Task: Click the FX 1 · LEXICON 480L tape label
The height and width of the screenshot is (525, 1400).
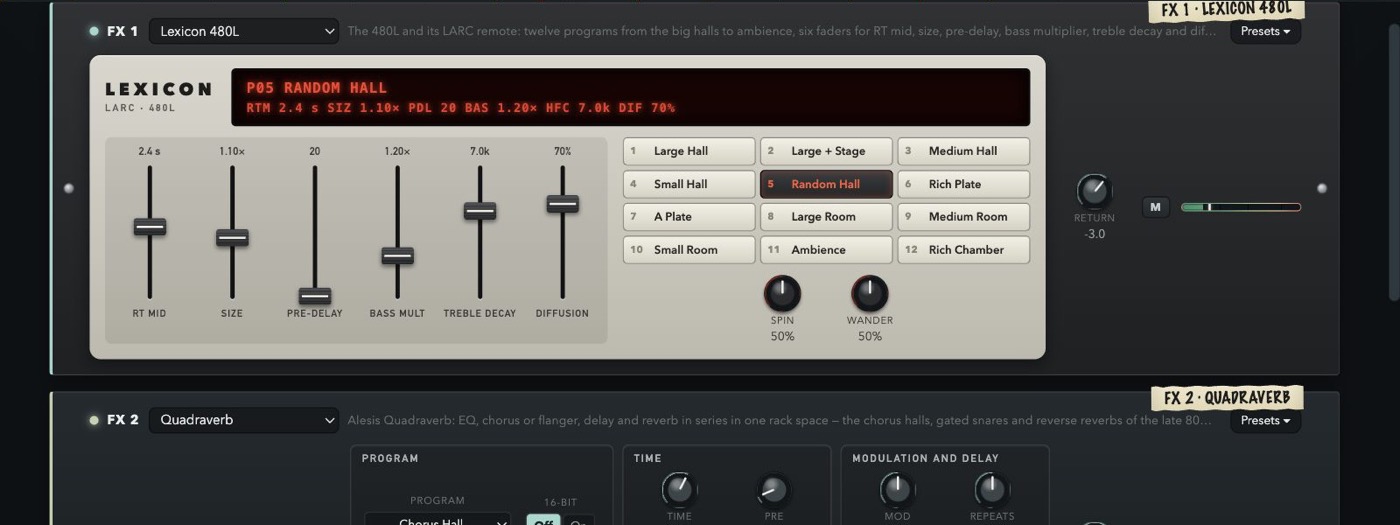Action: (1226, 10)
